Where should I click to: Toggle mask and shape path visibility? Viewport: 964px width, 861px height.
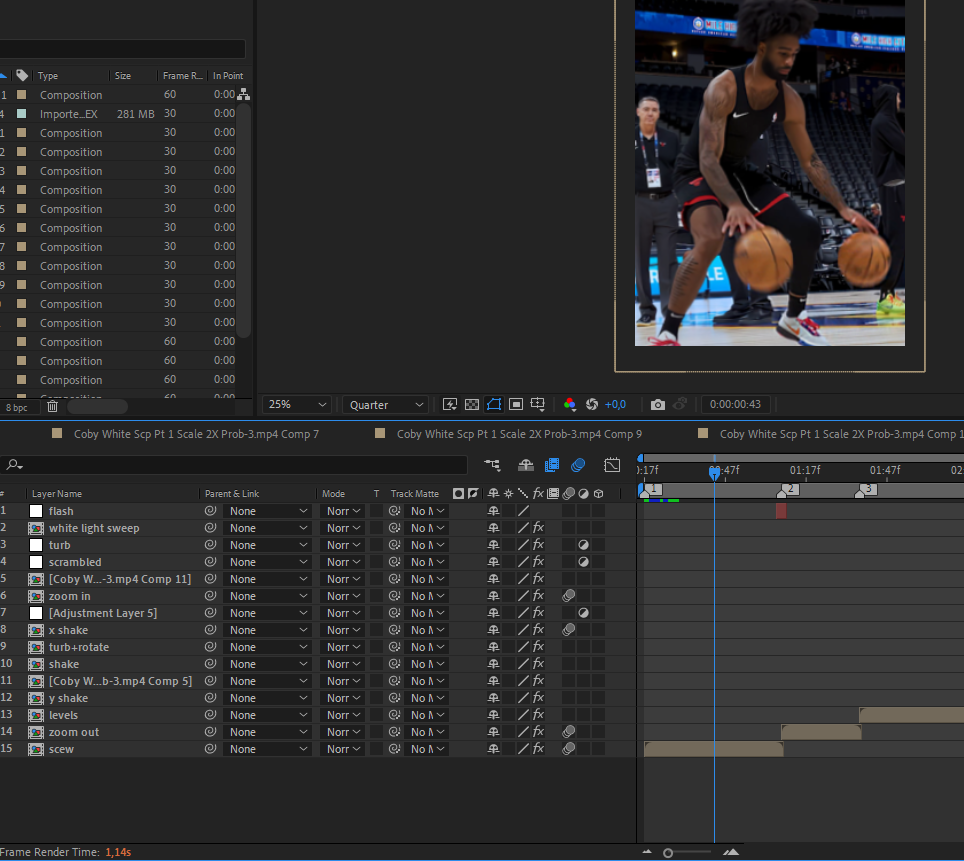click(494, 404)
